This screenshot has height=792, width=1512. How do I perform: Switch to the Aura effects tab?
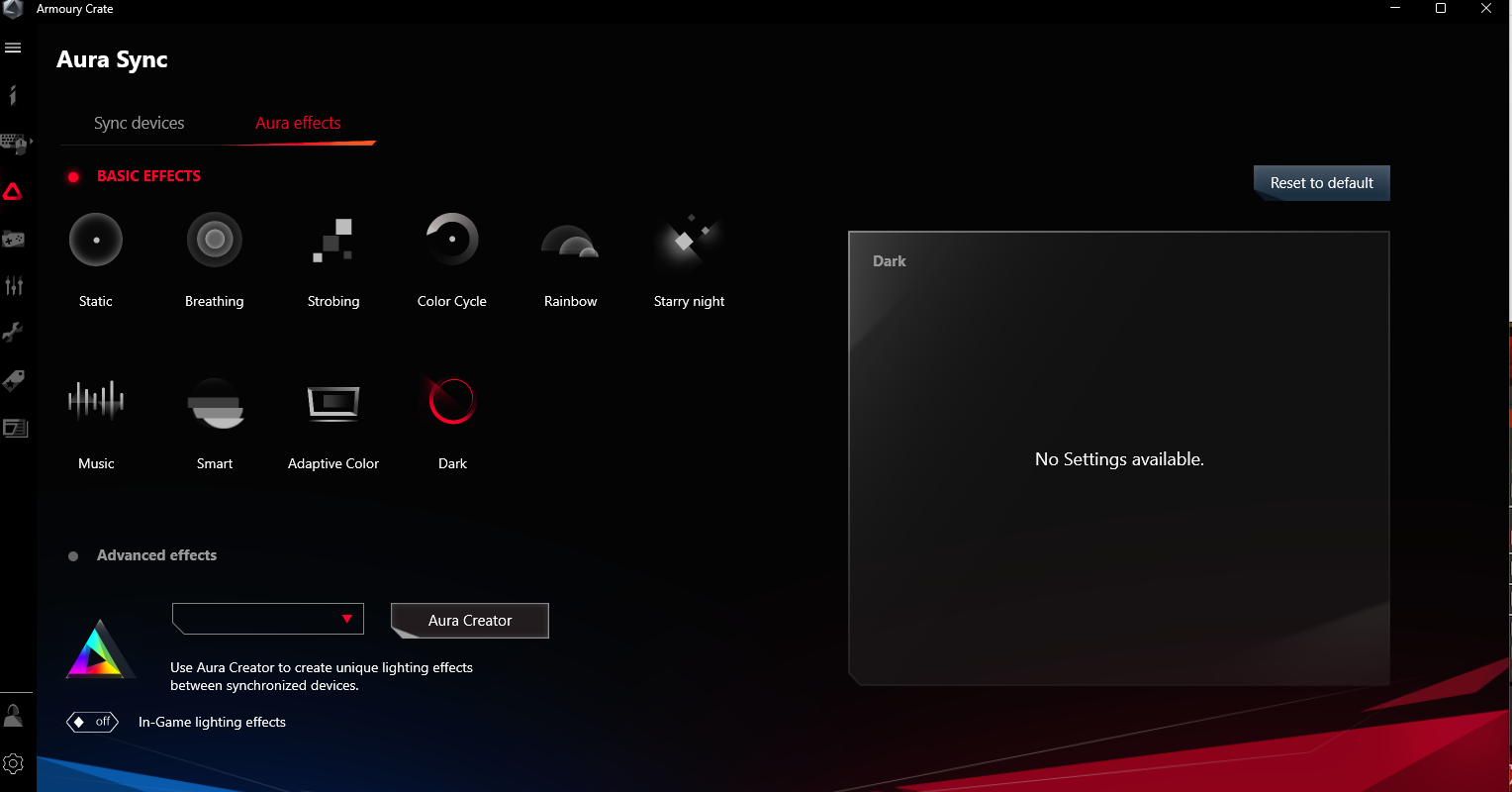(x=298, y=123)
